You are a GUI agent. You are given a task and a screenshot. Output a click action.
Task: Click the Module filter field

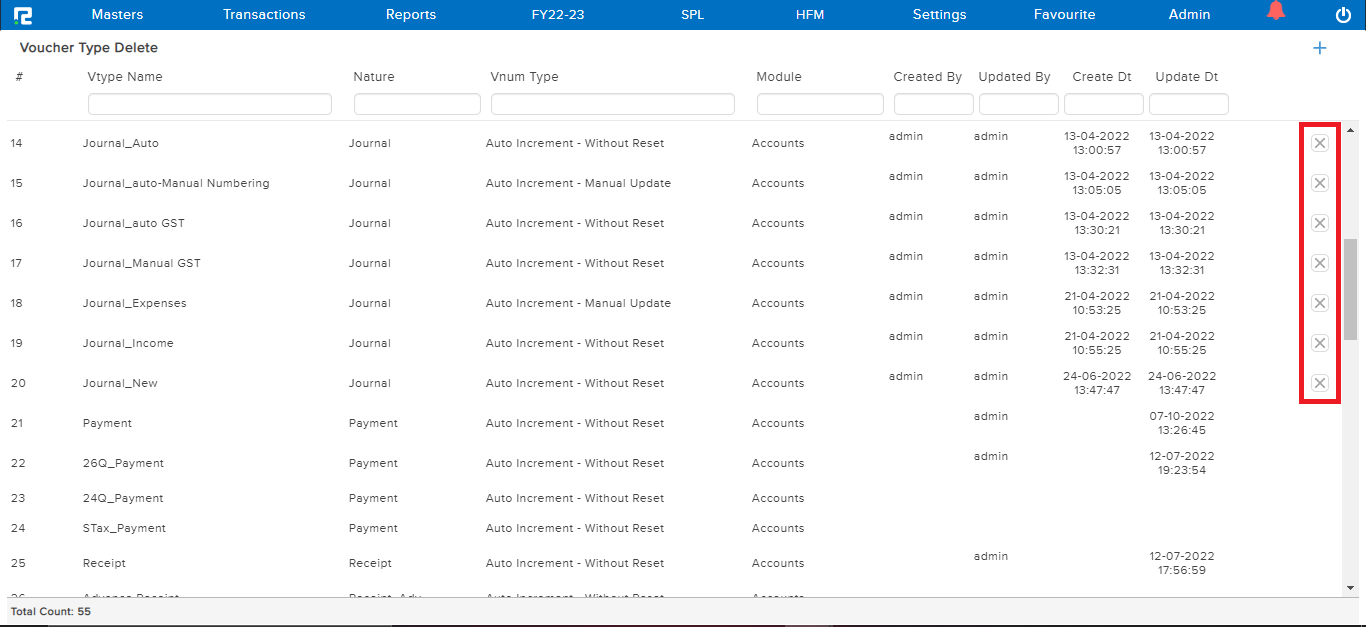coord(819,103)
